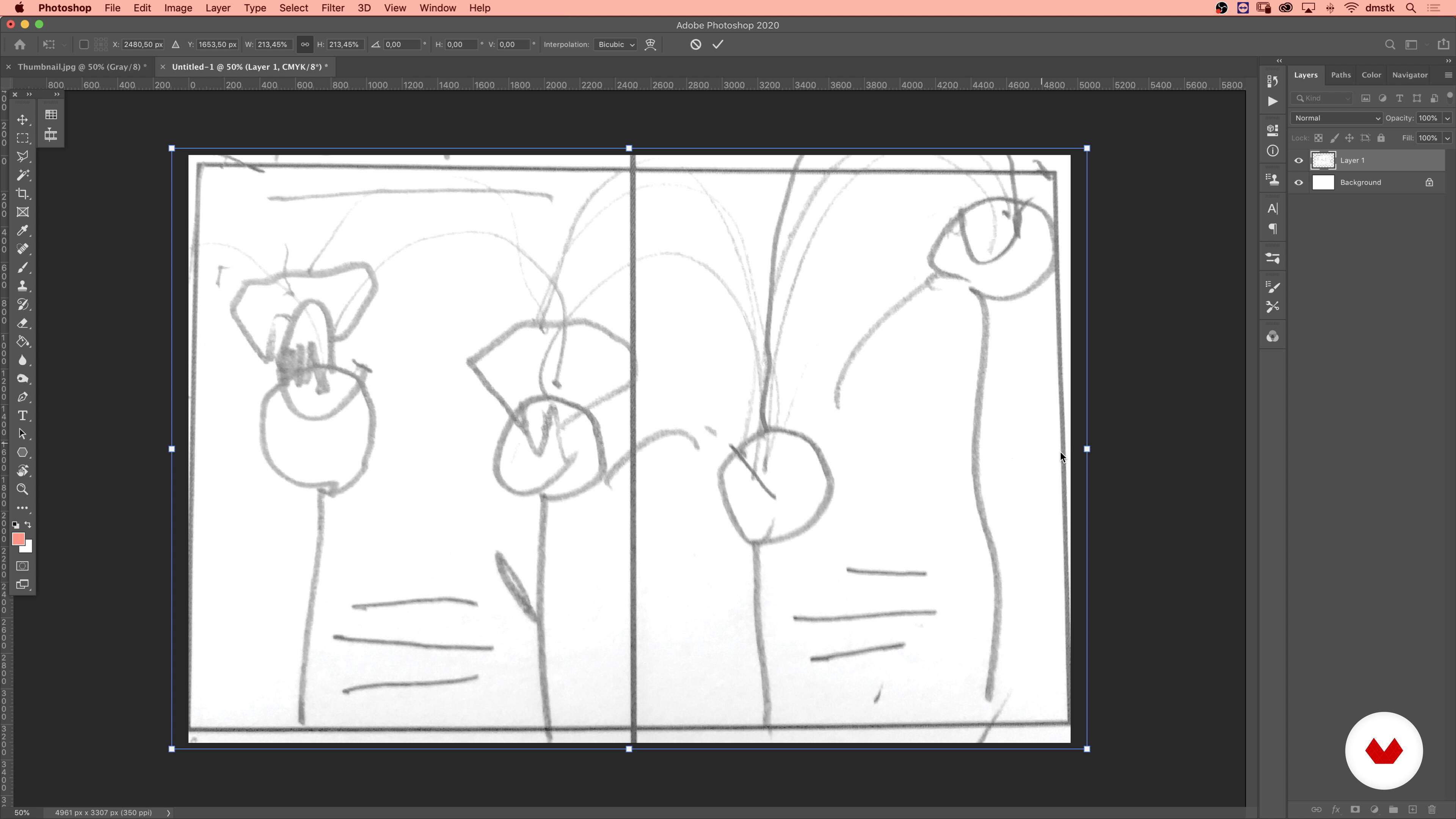Open the Interpolation Bicubic dropdown
The width and height of the screenshot is (1456, 819).
(615, 44)
